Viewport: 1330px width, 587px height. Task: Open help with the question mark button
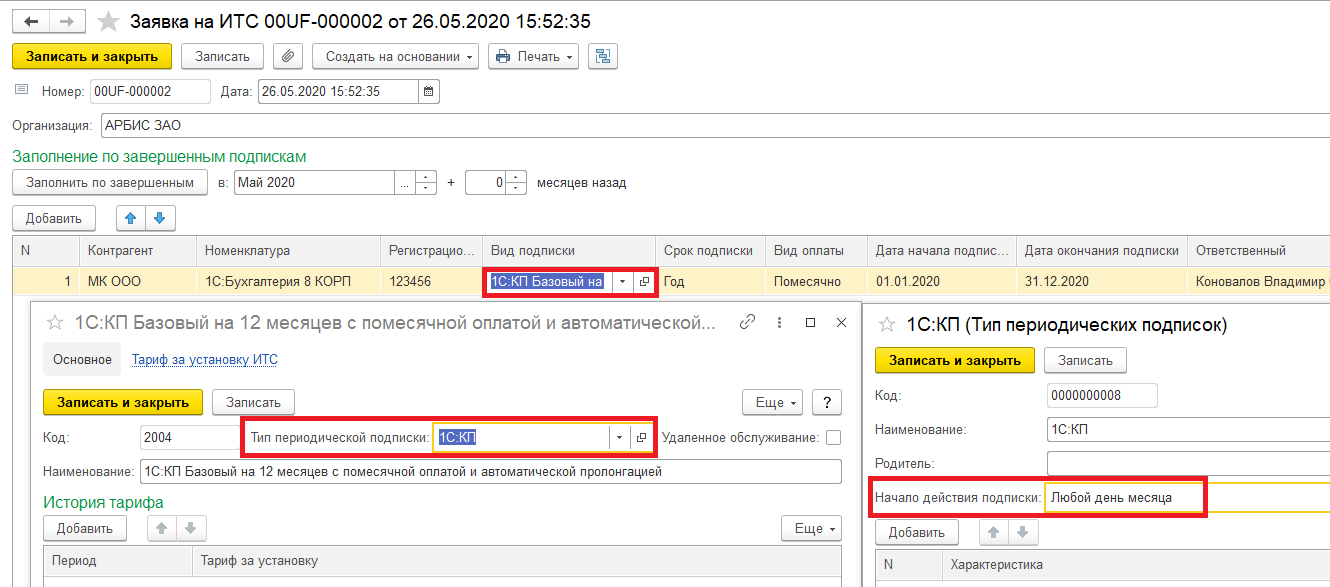[x=826, y=402]
